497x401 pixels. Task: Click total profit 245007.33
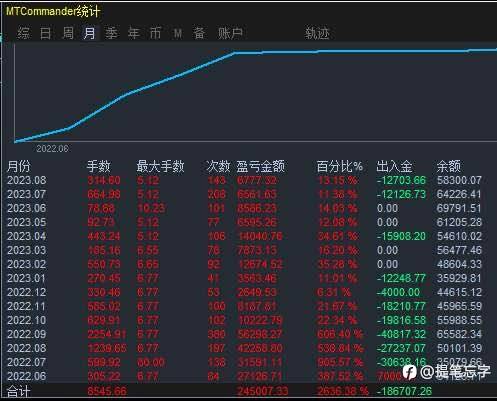click(263, 391)
